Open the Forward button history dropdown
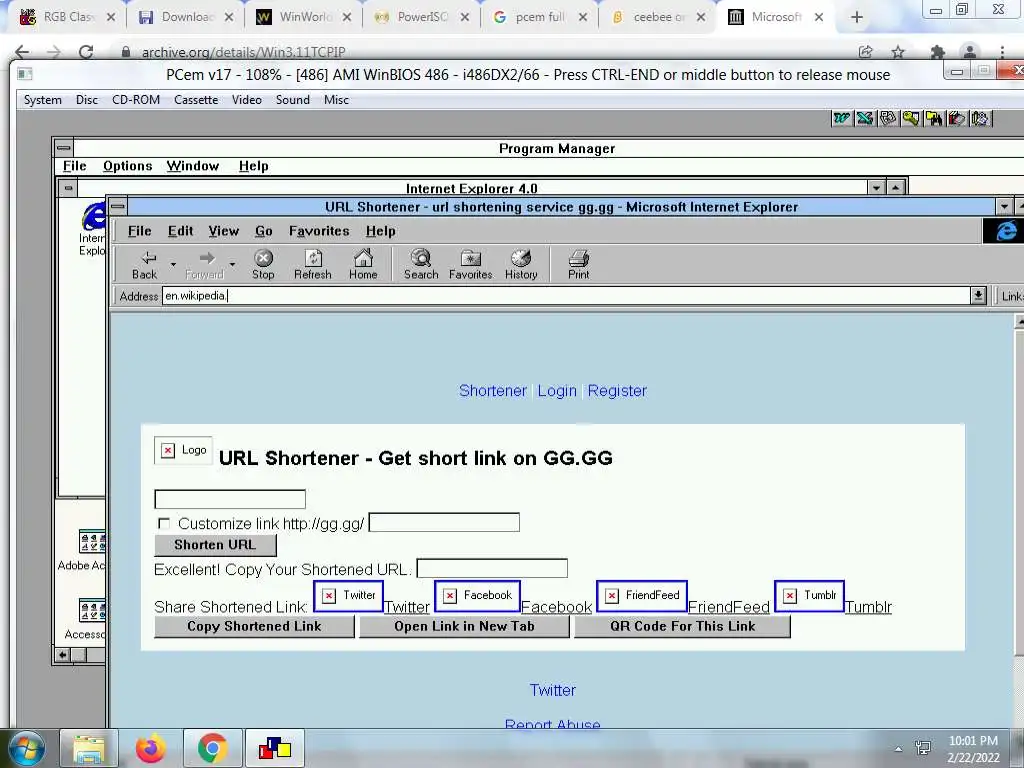Image resolution: width=1024 pixels, height=768 pixels. tap(232, 264)
